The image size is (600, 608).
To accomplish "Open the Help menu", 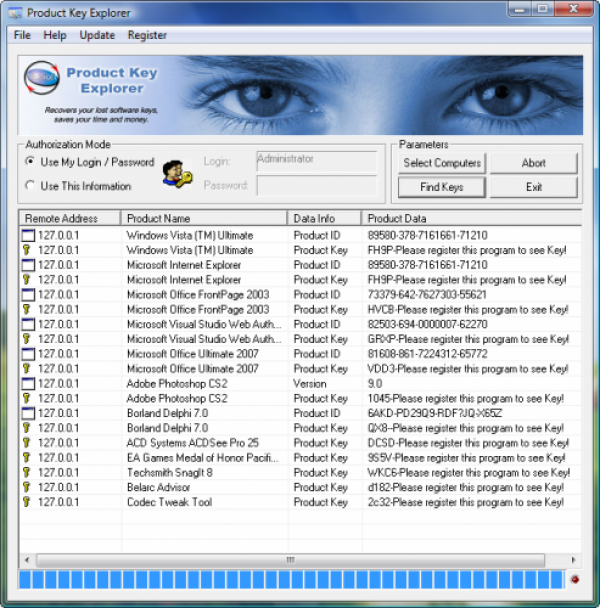I will pyautogui.click(x=55, y=35).
